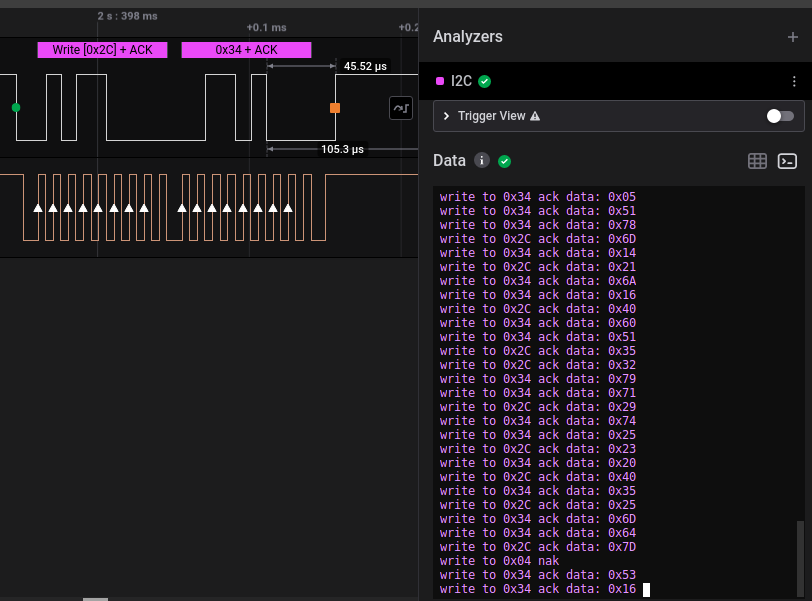The image size is (812, 601).
Task: Select line 'write to 0x34 ack data: 0x6A'
Action: click(x=538, y=281)
